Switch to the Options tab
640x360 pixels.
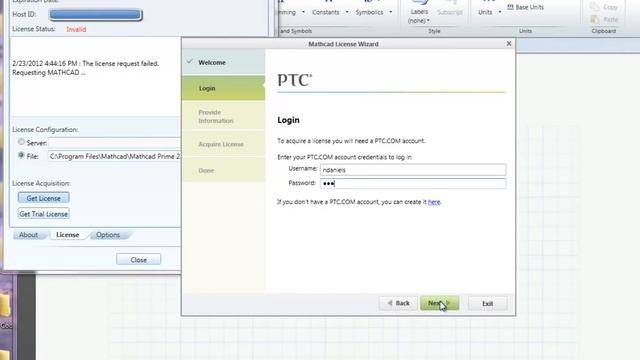click(108, 235)
